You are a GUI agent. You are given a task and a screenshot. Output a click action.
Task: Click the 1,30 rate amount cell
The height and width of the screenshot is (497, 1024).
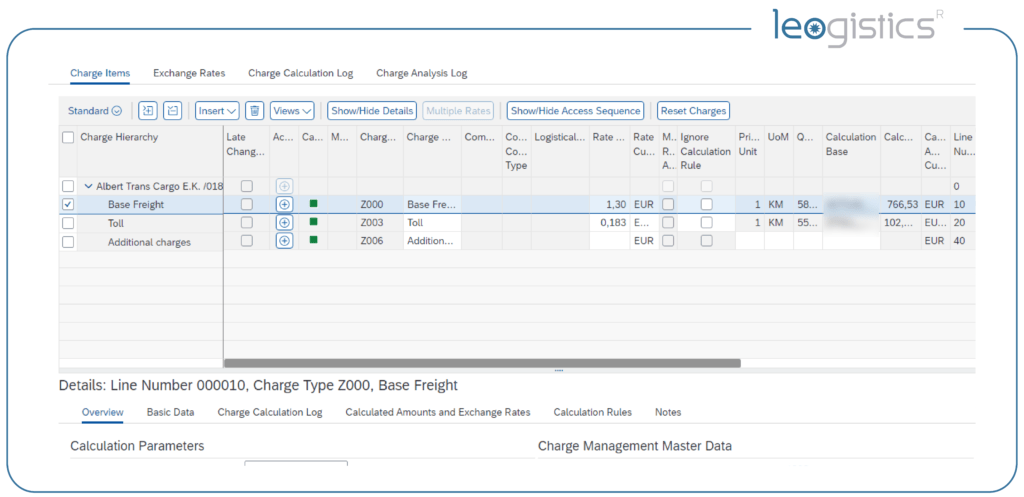pos(609,204)
